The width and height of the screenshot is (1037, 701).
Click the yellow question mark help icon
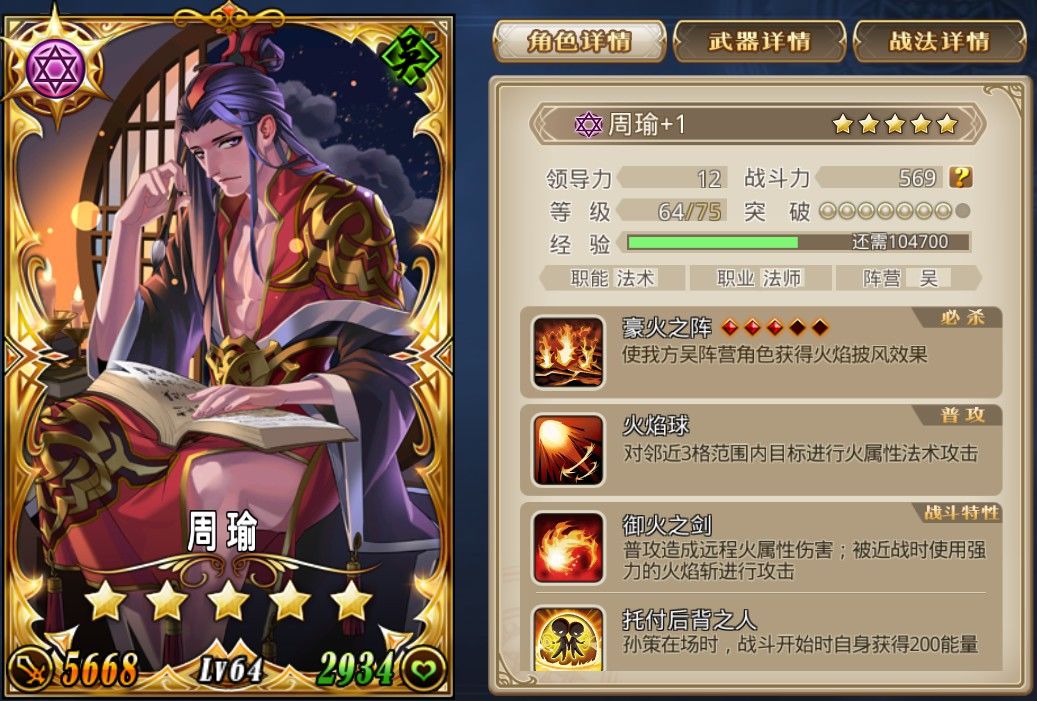pos(961,177)
